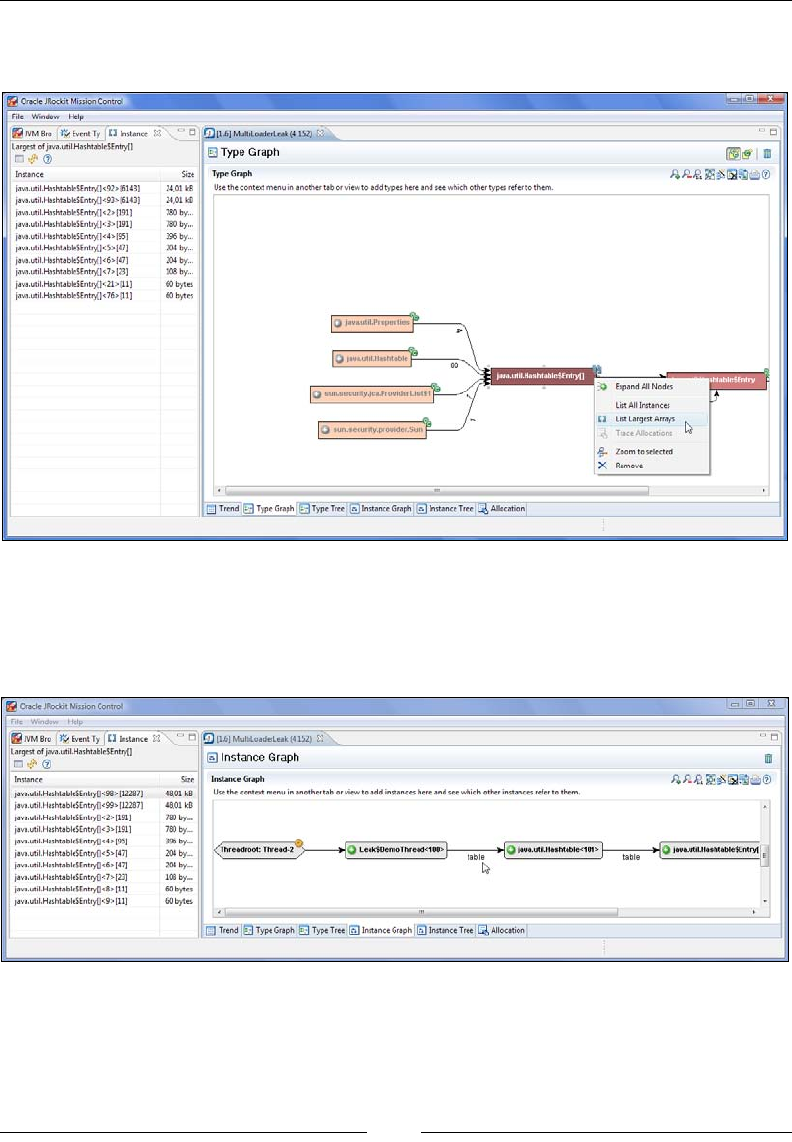Click vertical scrollbar of lower Instance Graph

pos(764,856)
